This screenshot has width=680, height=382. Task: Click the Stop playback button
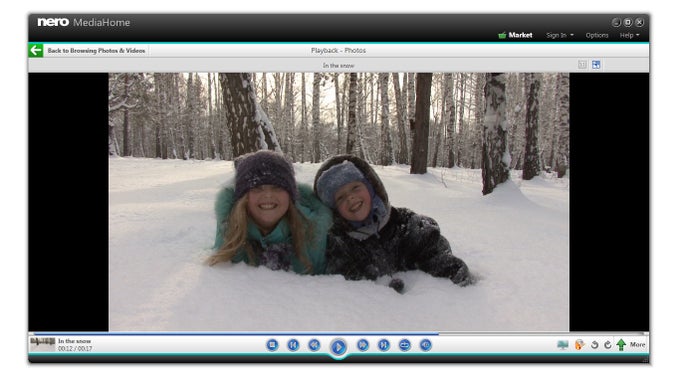click(272, 345)
